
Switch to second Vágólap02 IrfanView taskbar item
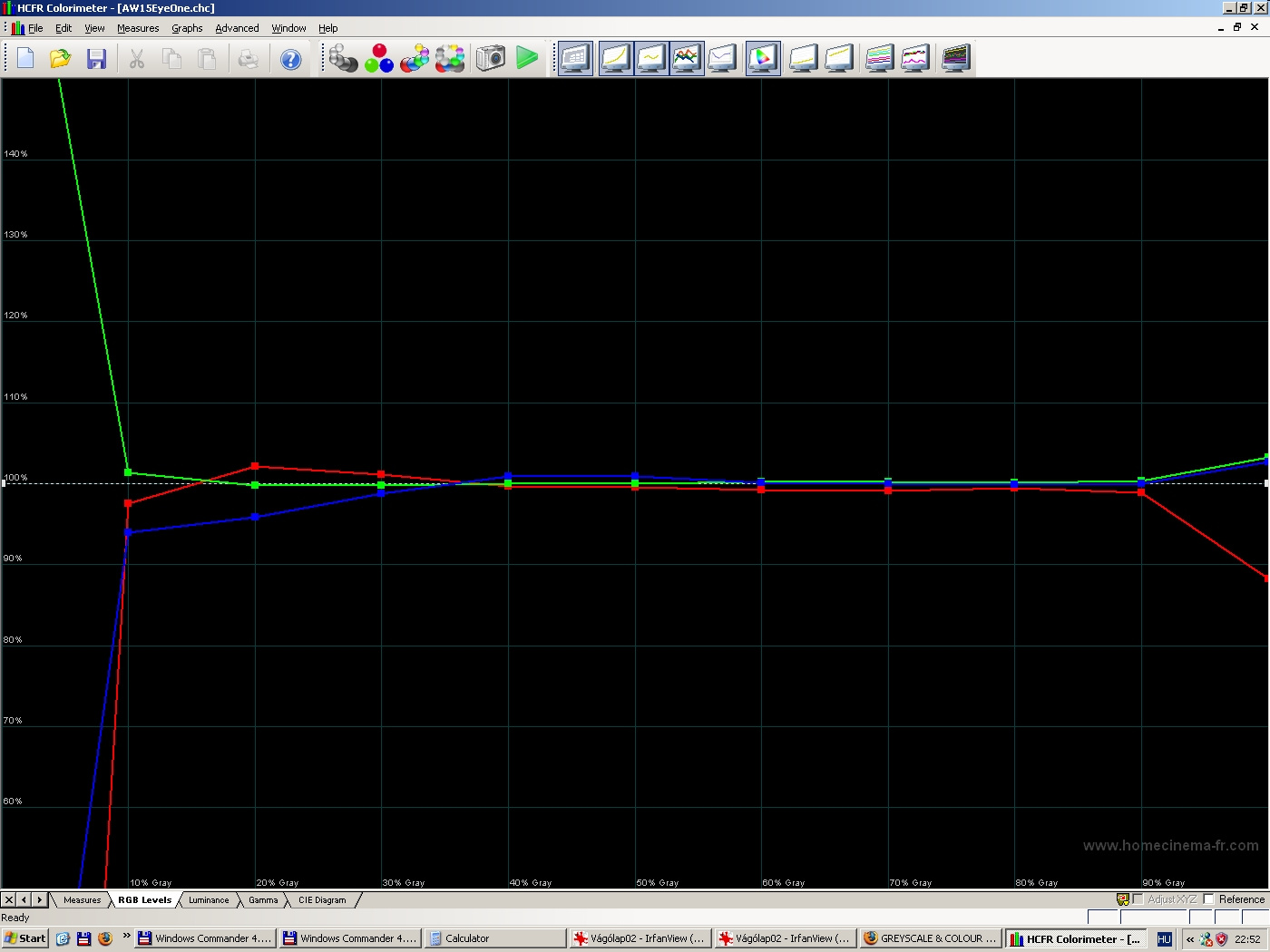coord(786,938)
